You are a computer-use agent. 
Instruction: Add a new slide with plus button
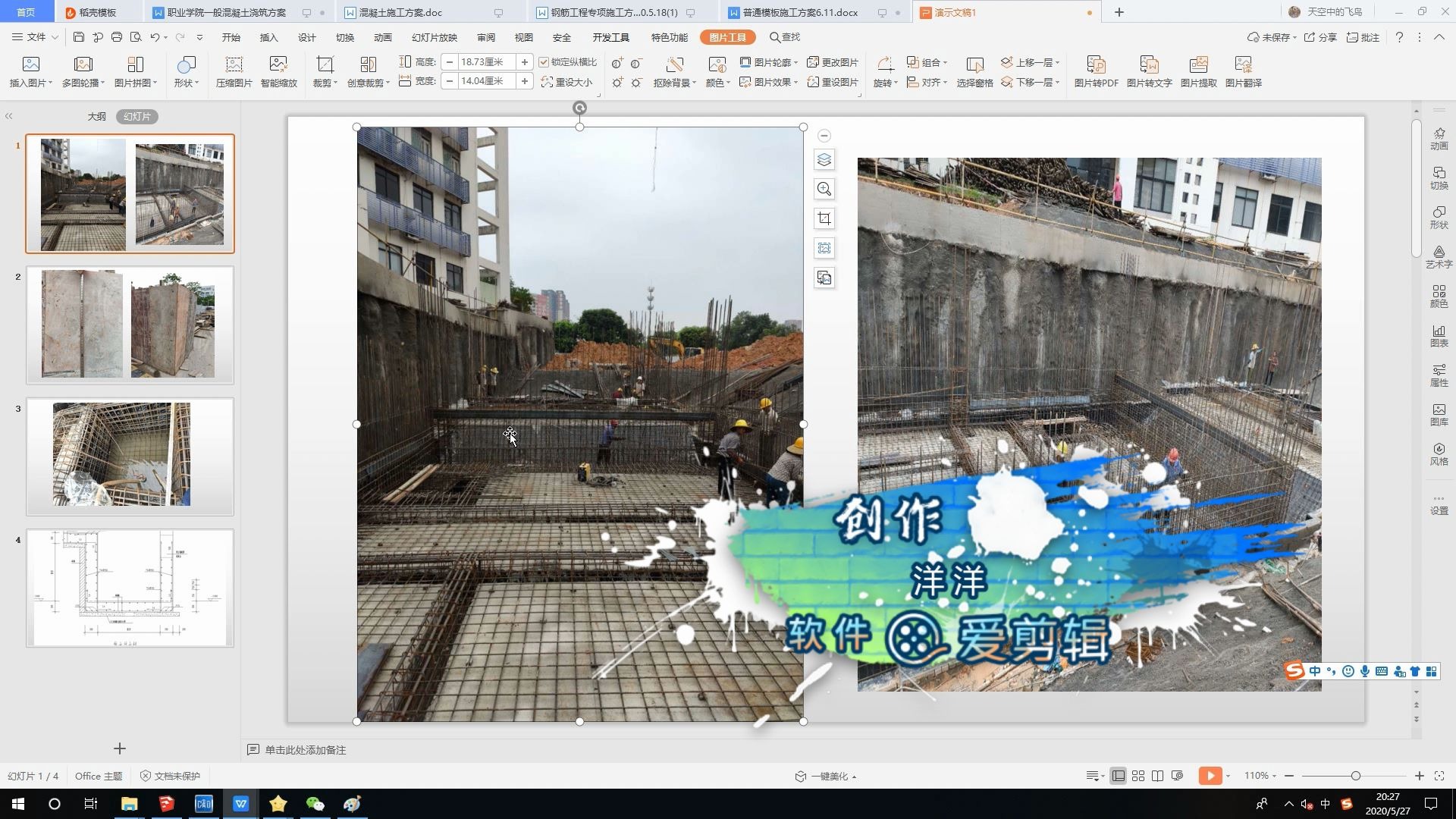[x=119, y=748]
